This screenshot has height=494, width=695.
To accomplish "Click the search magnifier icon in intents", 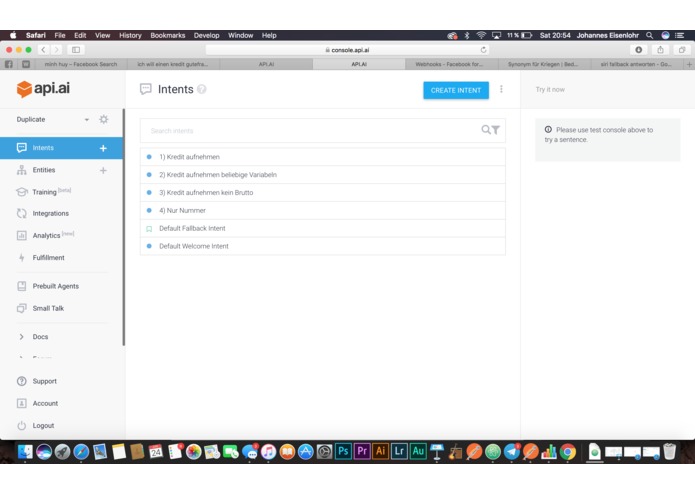I will (486, 129).
